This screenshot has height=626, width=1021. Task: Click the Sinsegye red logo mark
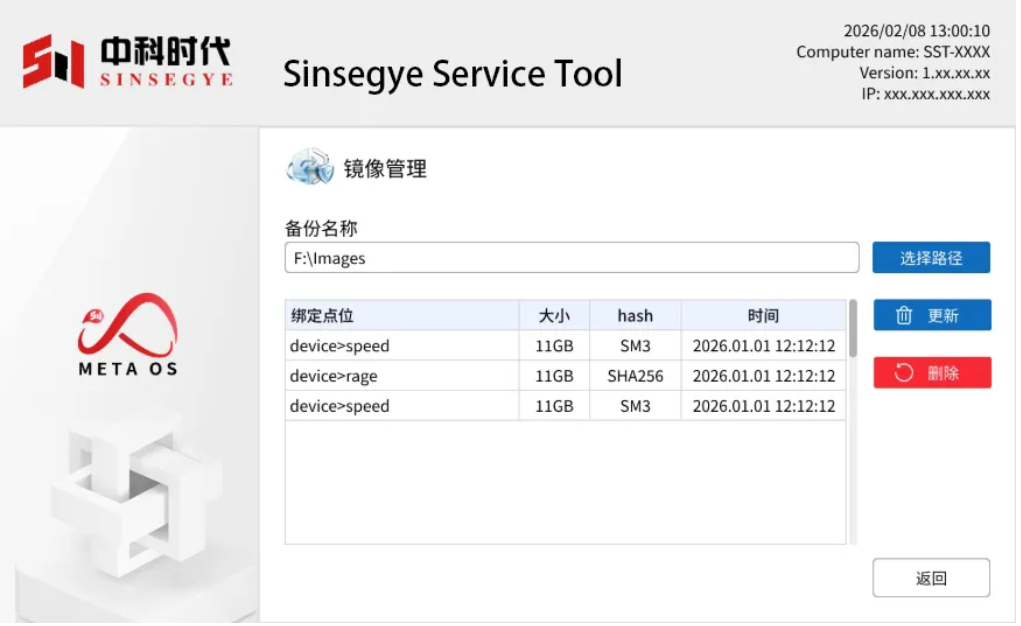(x=53, y=61)
